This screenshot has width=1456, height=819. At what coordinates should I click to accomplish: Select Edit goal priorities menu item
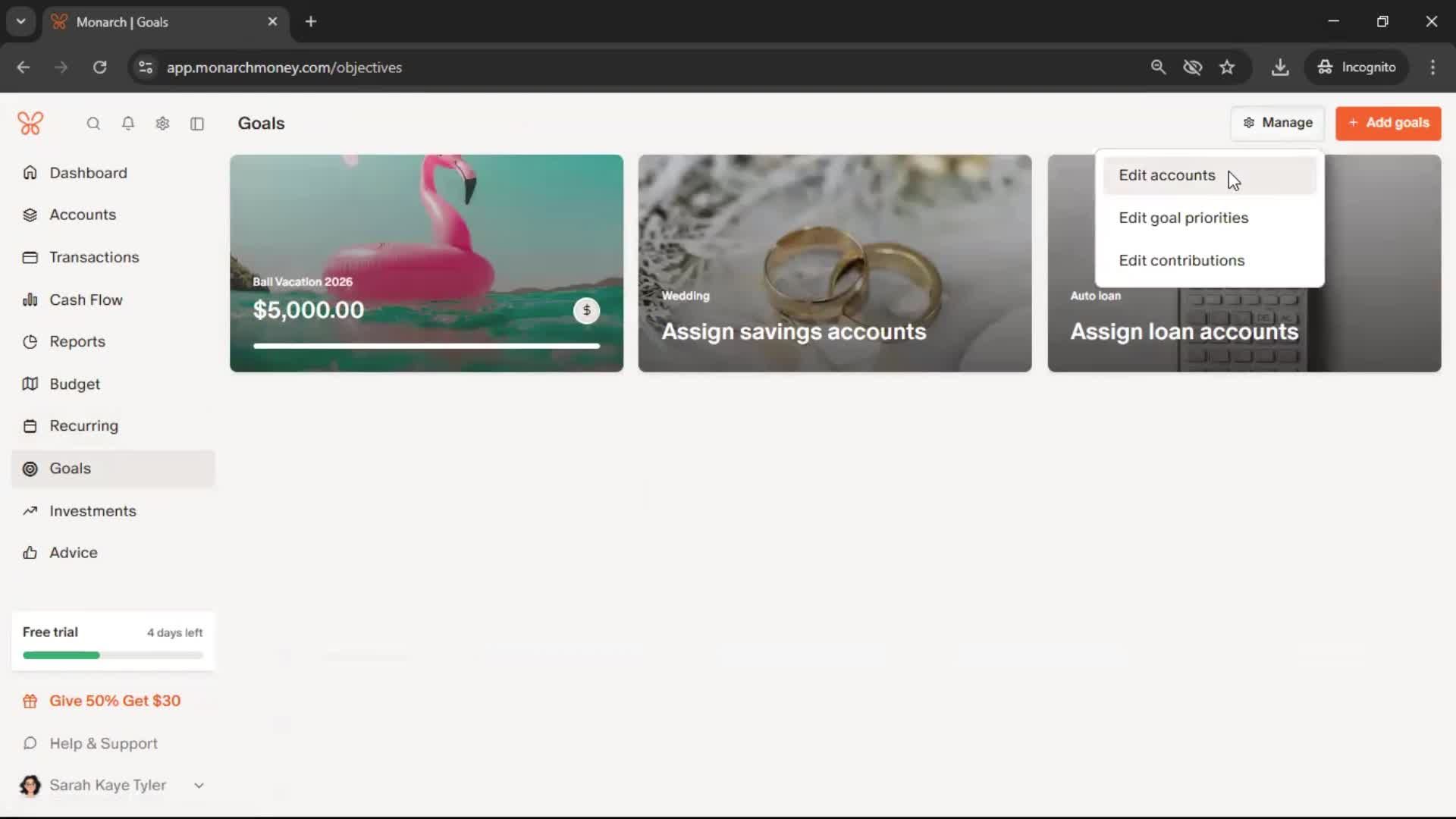(x=1183, y=218)
